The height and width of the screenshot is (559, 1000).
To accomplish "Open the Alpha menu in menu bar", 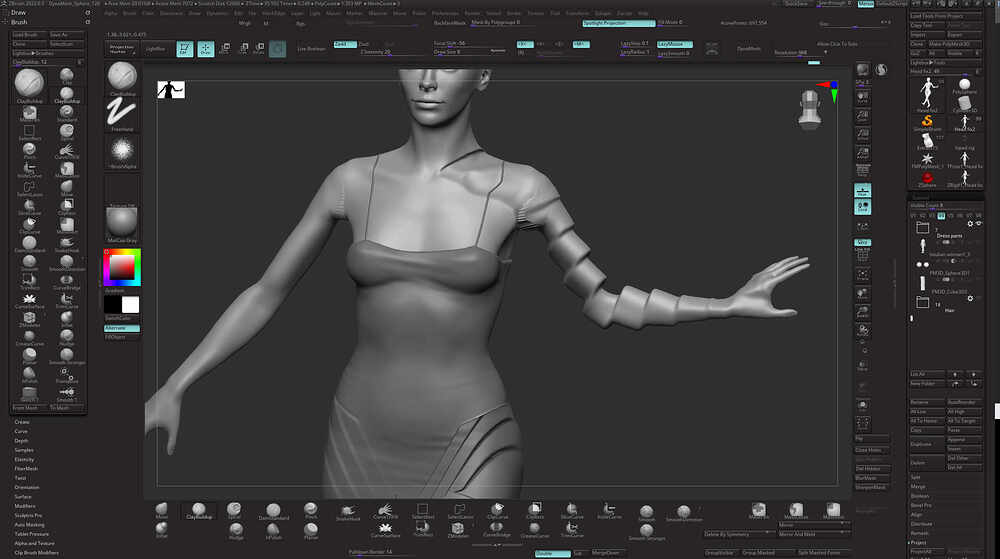I will [x=110, y=13].
